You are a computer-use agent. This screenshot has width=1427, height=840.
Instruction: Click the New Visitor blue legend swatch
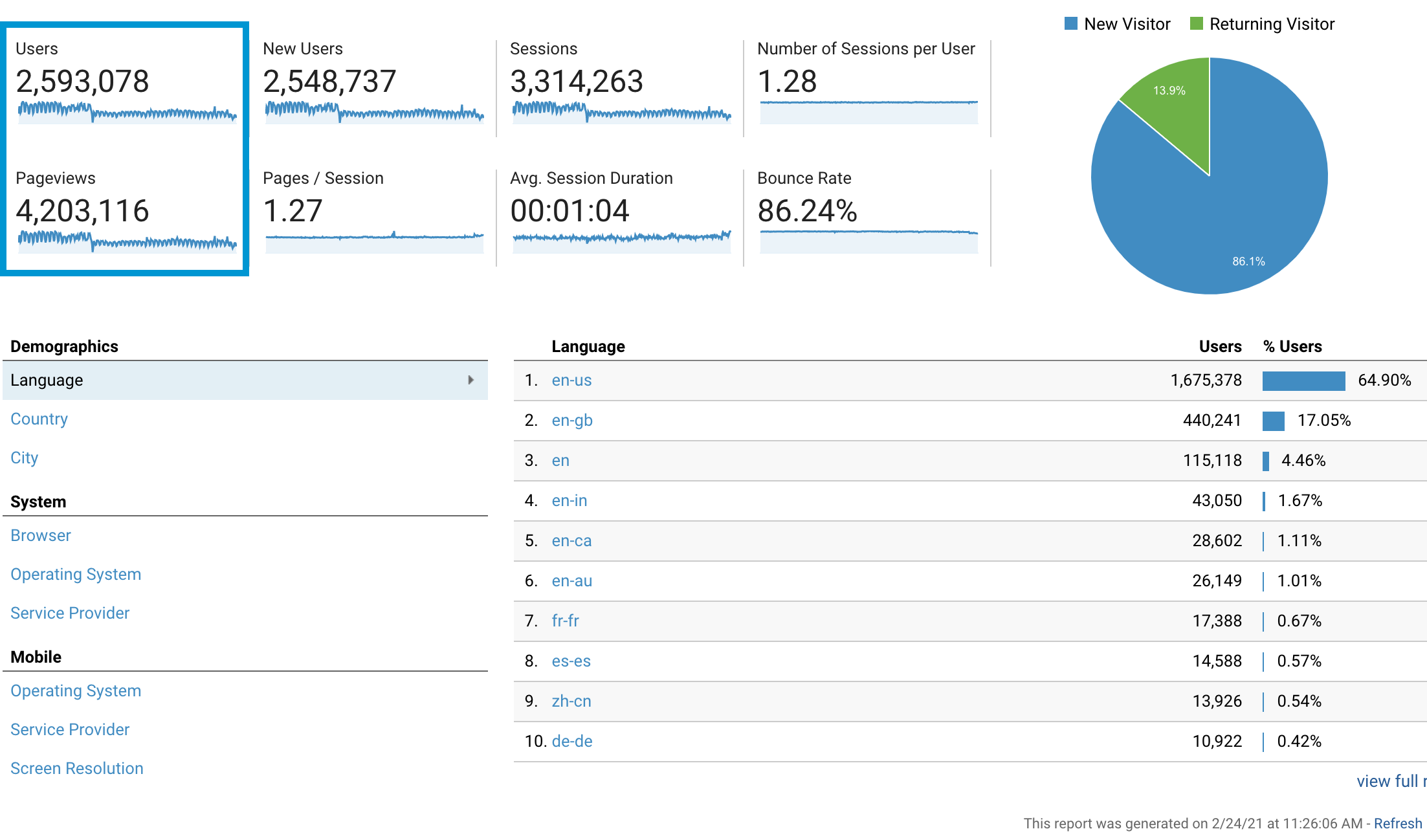click(x=1071, y=24)
